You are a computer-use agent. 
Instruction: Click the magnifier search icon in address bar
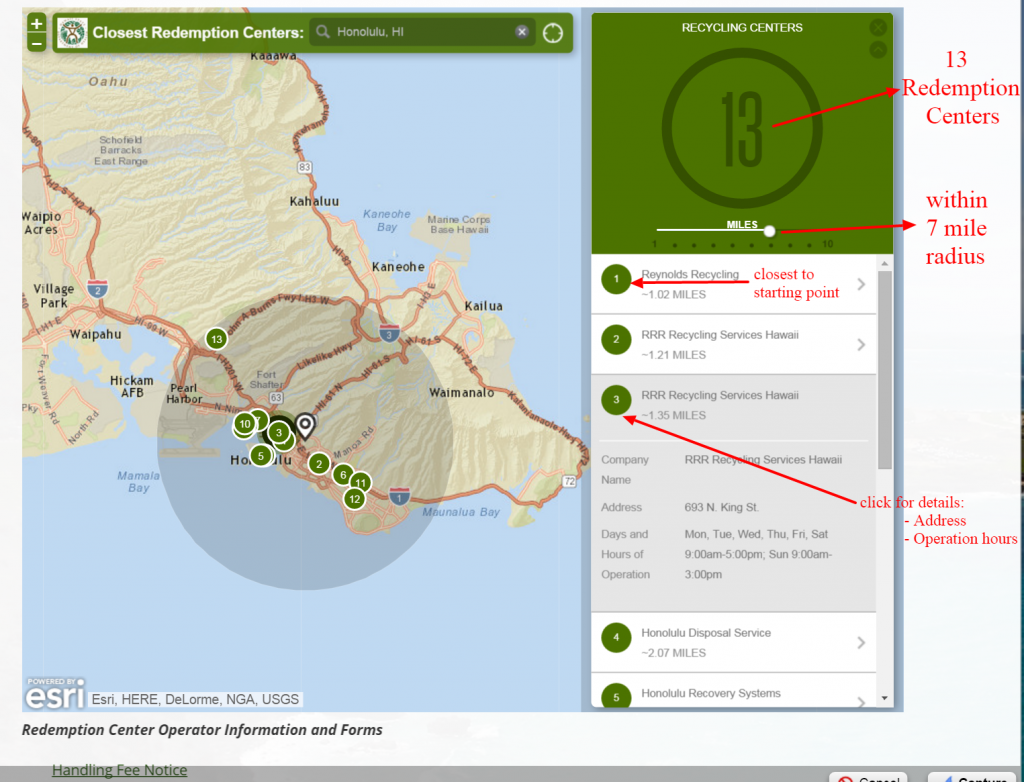(x=323, y=31)
